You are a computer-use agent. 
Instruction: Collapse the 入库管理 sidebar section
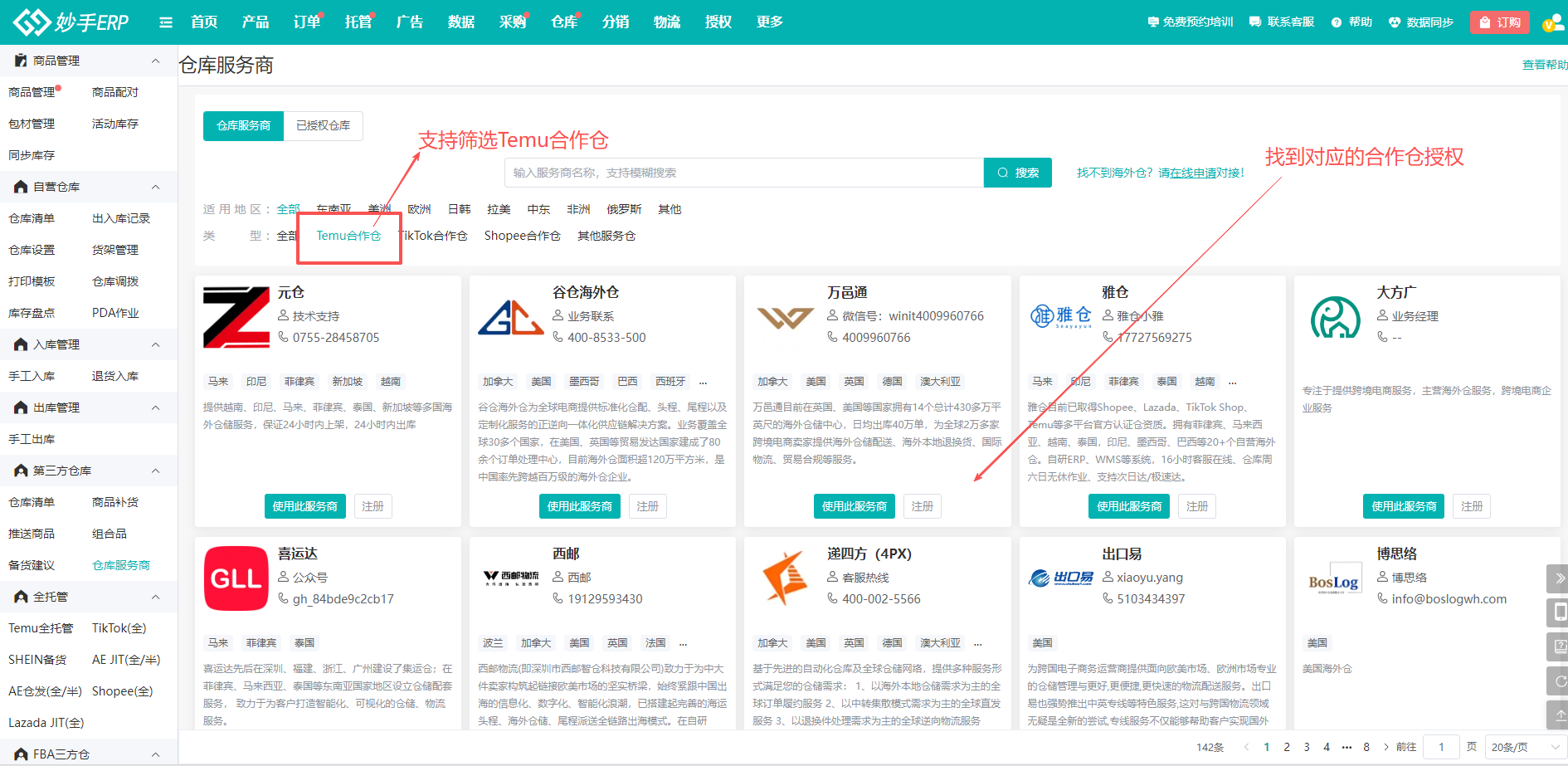coord(155,344)
